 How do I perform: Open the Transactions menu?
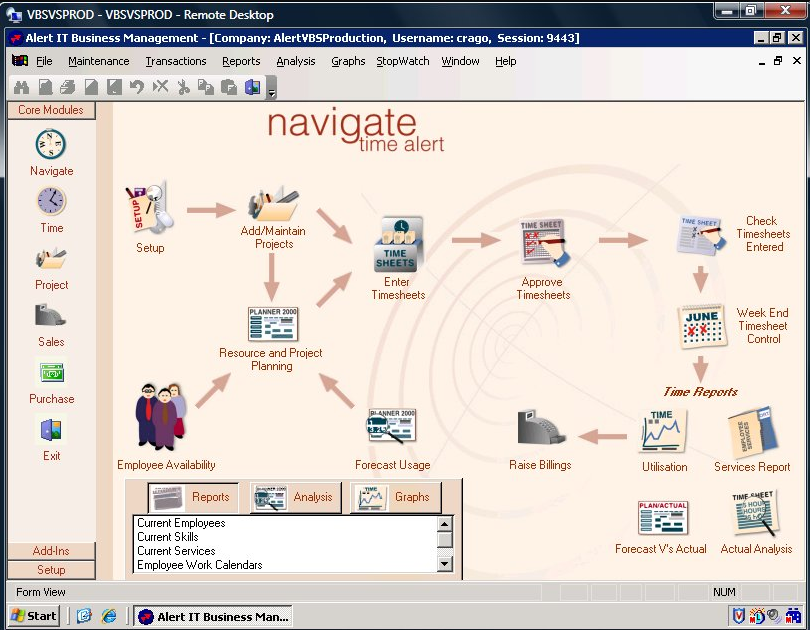click(176, 61)
